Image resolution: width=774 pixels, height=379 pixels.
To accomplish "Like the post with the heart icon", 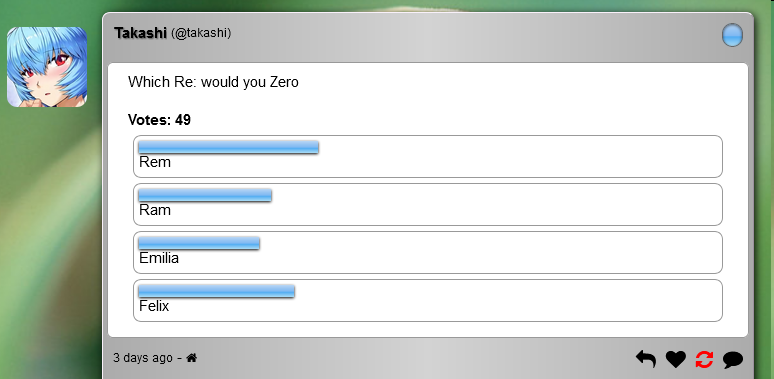I will coord(675,359).
